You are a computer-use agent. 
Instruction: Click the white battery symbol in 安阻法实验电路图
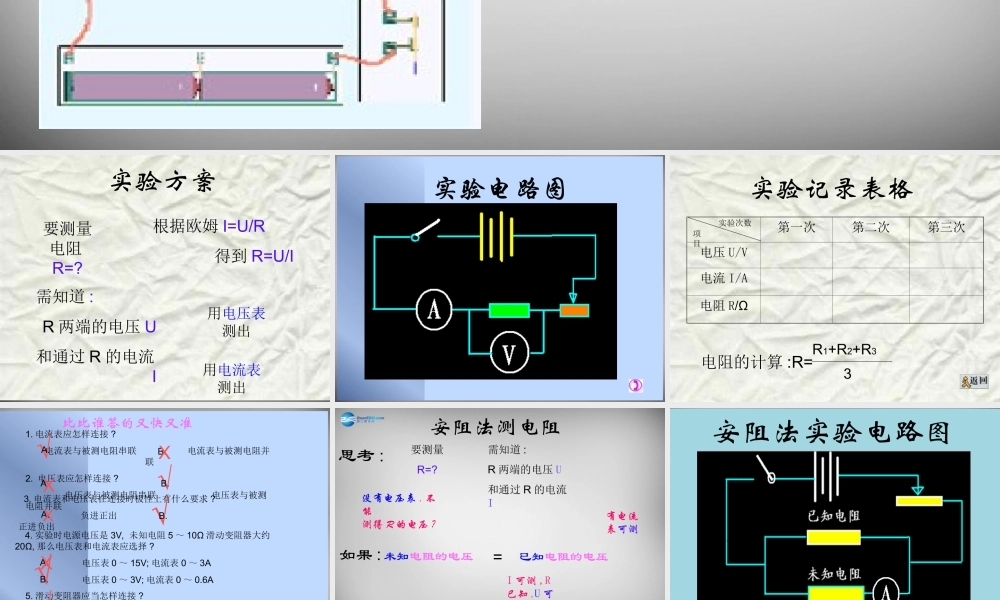(826, 477)
